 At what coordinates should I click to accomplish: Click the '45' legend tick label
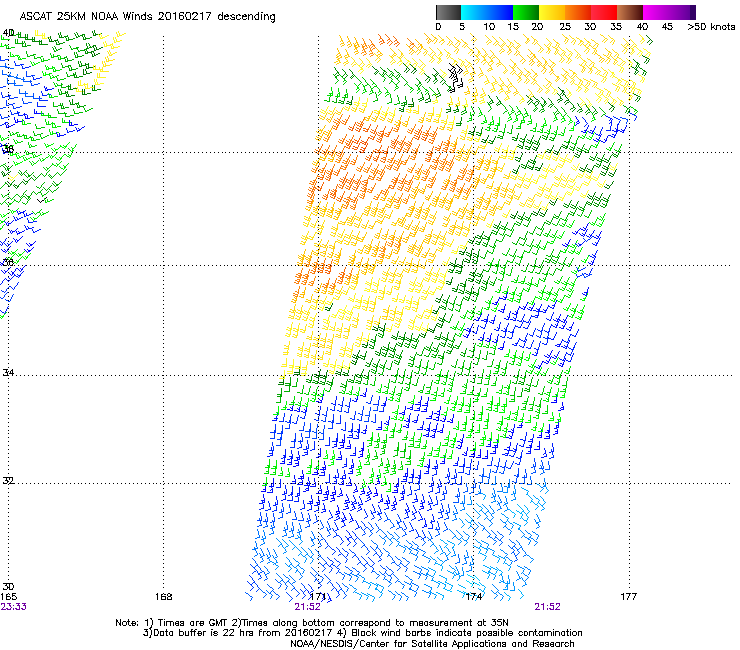point(667,27)
